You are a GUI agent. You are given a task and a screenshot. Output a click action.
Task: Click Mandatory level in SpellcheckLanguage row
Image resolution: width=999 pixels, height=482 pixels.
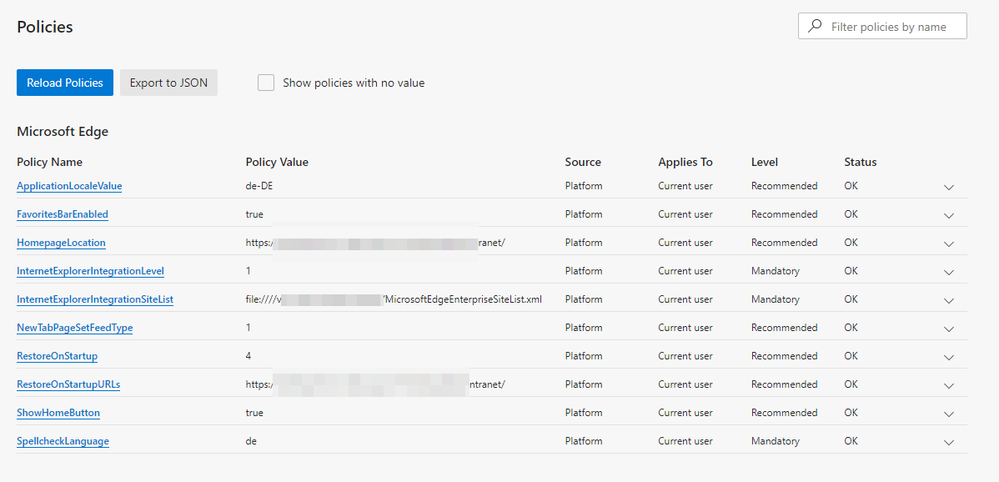pos(775,441)
